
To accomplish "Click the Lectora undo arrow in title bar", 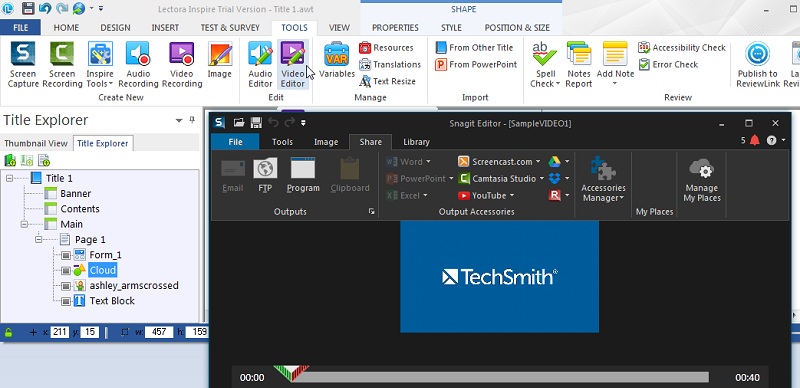I will click(x=45, y=8).
